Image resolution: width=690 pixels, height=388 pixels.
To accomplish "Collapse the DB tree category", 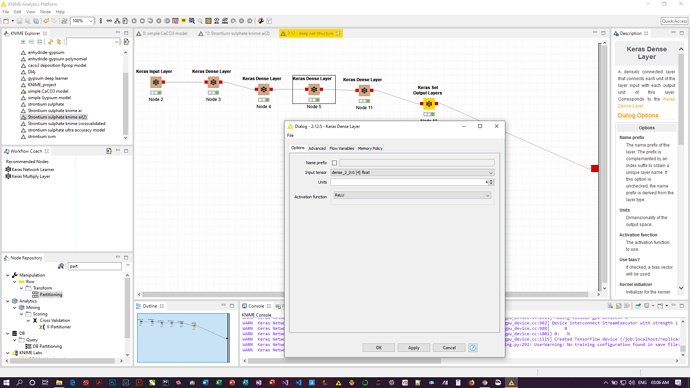I will click(7, 333).
